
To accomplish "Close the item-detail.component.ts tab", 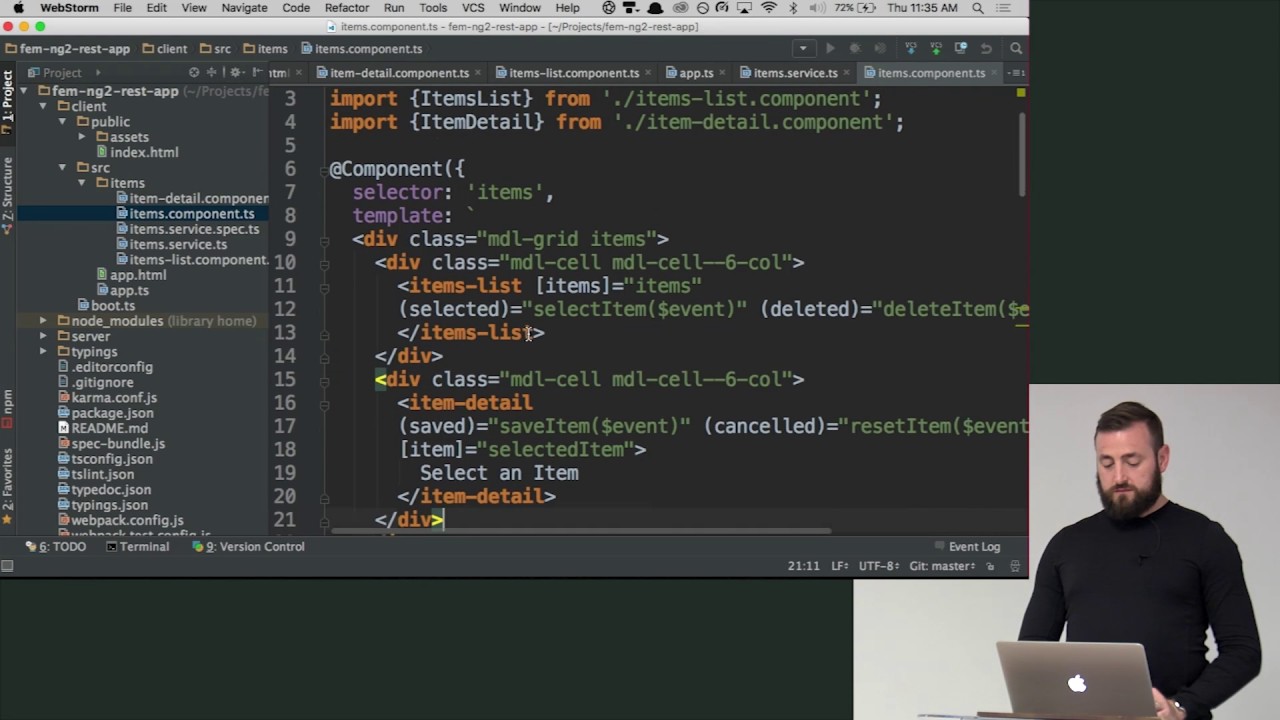I will tap(477, 73).
